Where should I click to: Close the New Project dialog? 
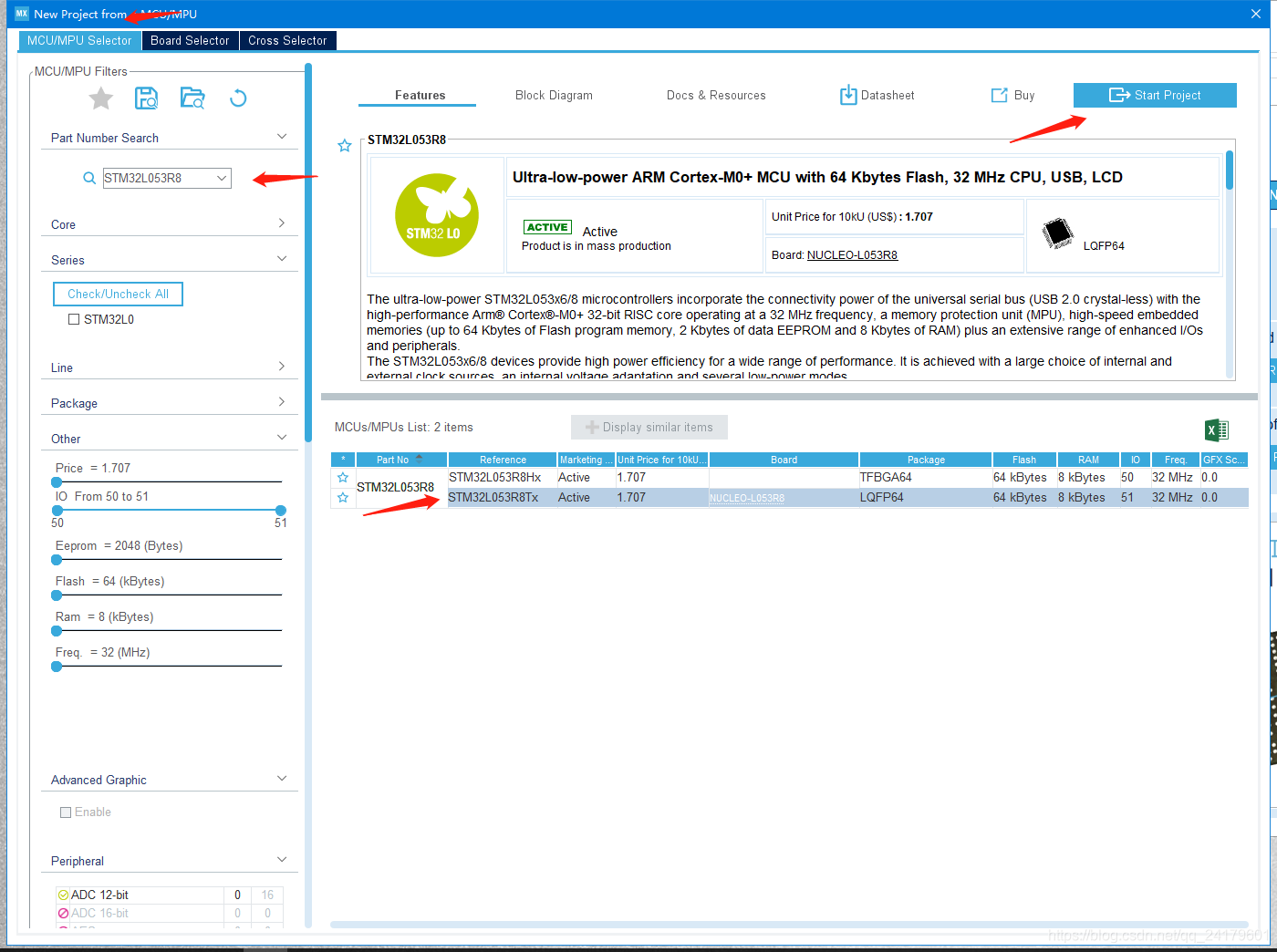(x=1256, y=14)
